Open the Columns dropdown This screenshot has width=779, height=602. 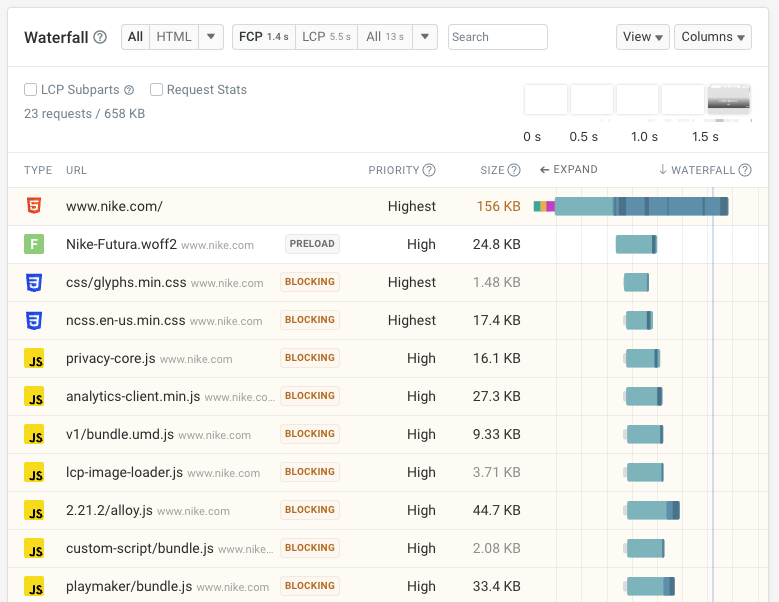713,37
